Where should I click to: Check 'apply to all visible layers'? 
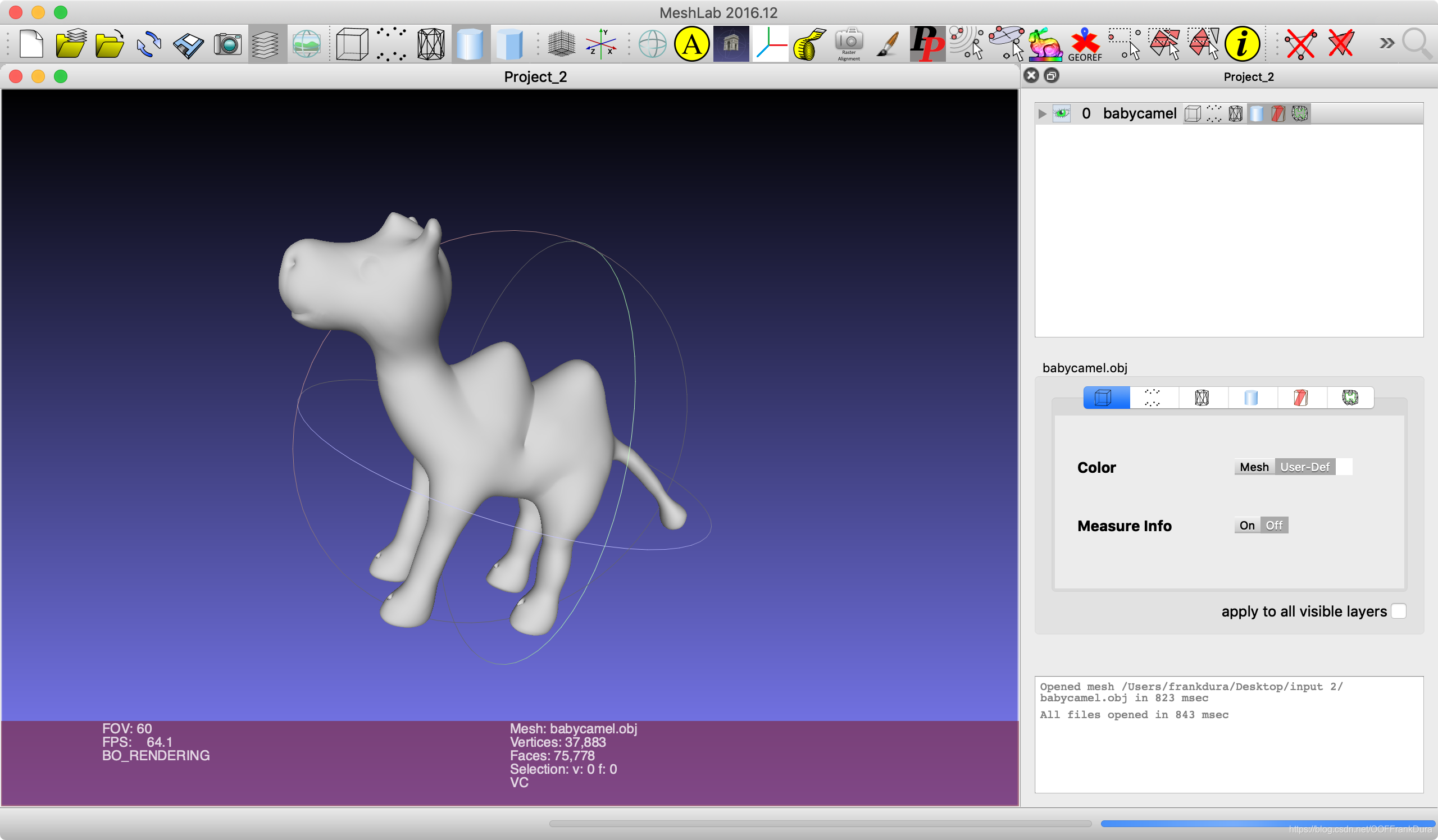pyautogui.click(x=1398, y=611)
